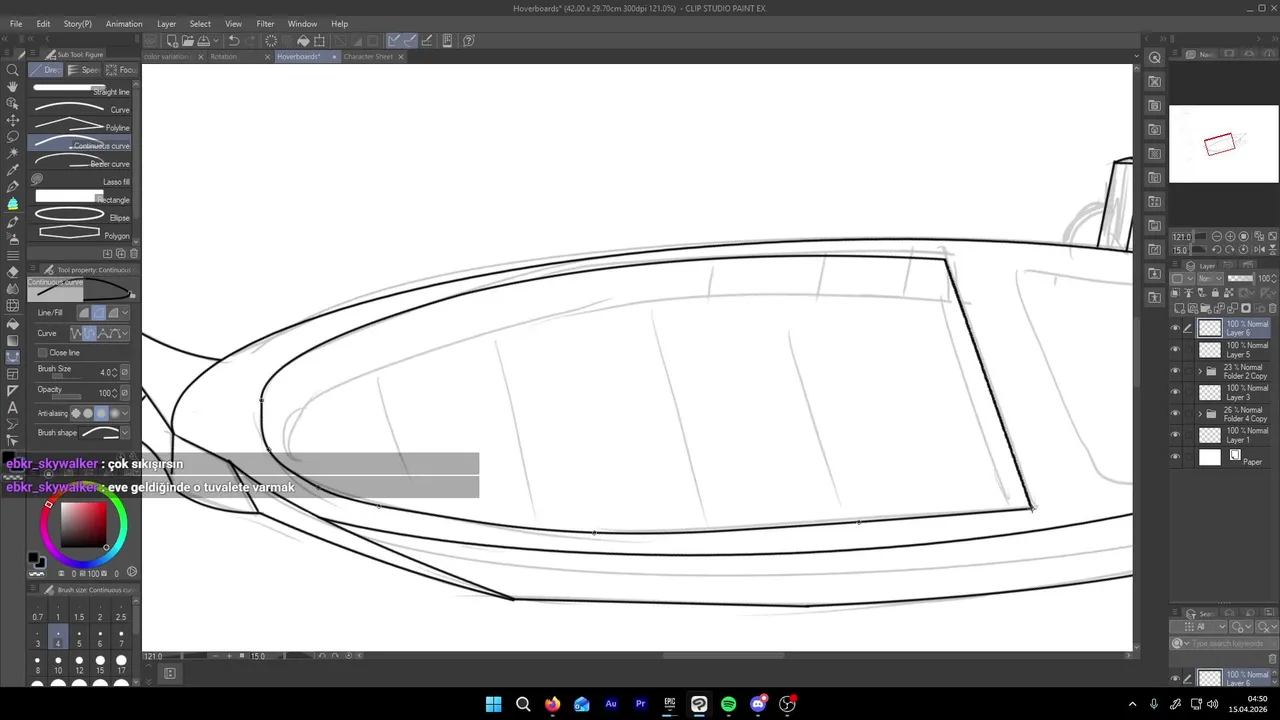The image size is (1280, 720).
Task: Select the Fill bucket tool
Action: pyautogui.click(x=13, y=323)
